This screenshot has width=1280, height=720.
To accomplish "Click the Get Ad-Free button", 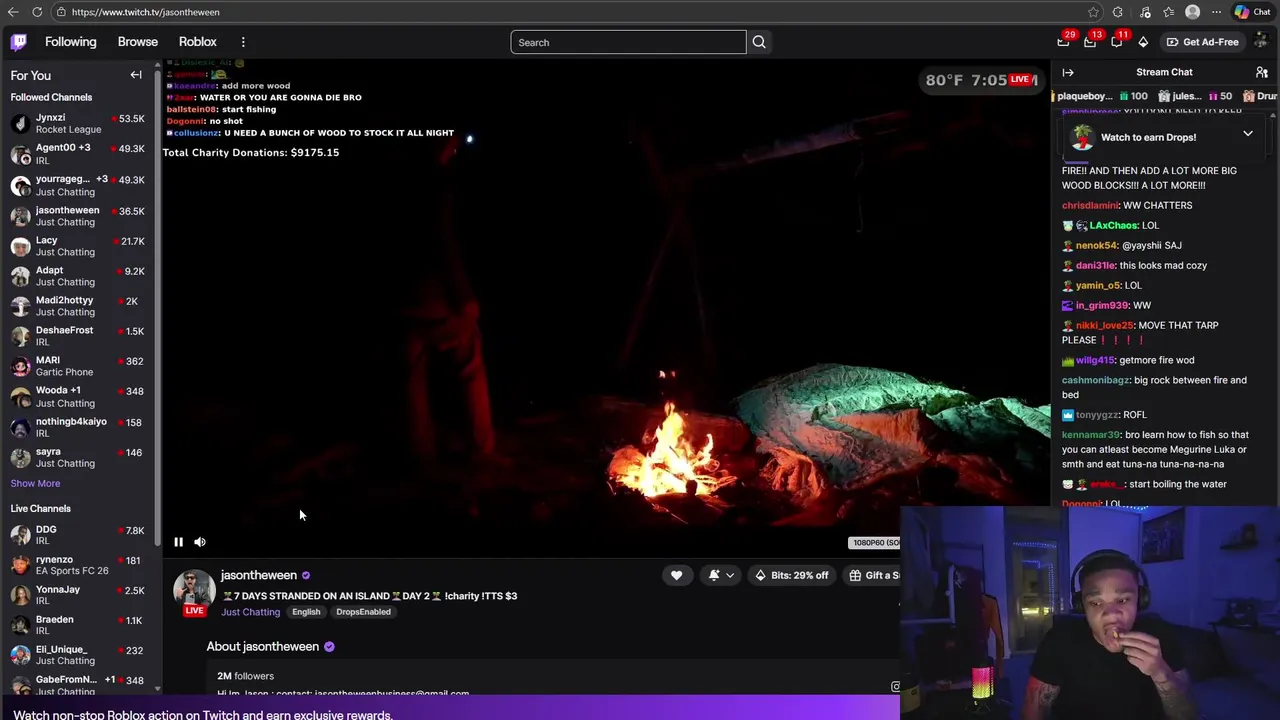I will (x=1201, y=42).
